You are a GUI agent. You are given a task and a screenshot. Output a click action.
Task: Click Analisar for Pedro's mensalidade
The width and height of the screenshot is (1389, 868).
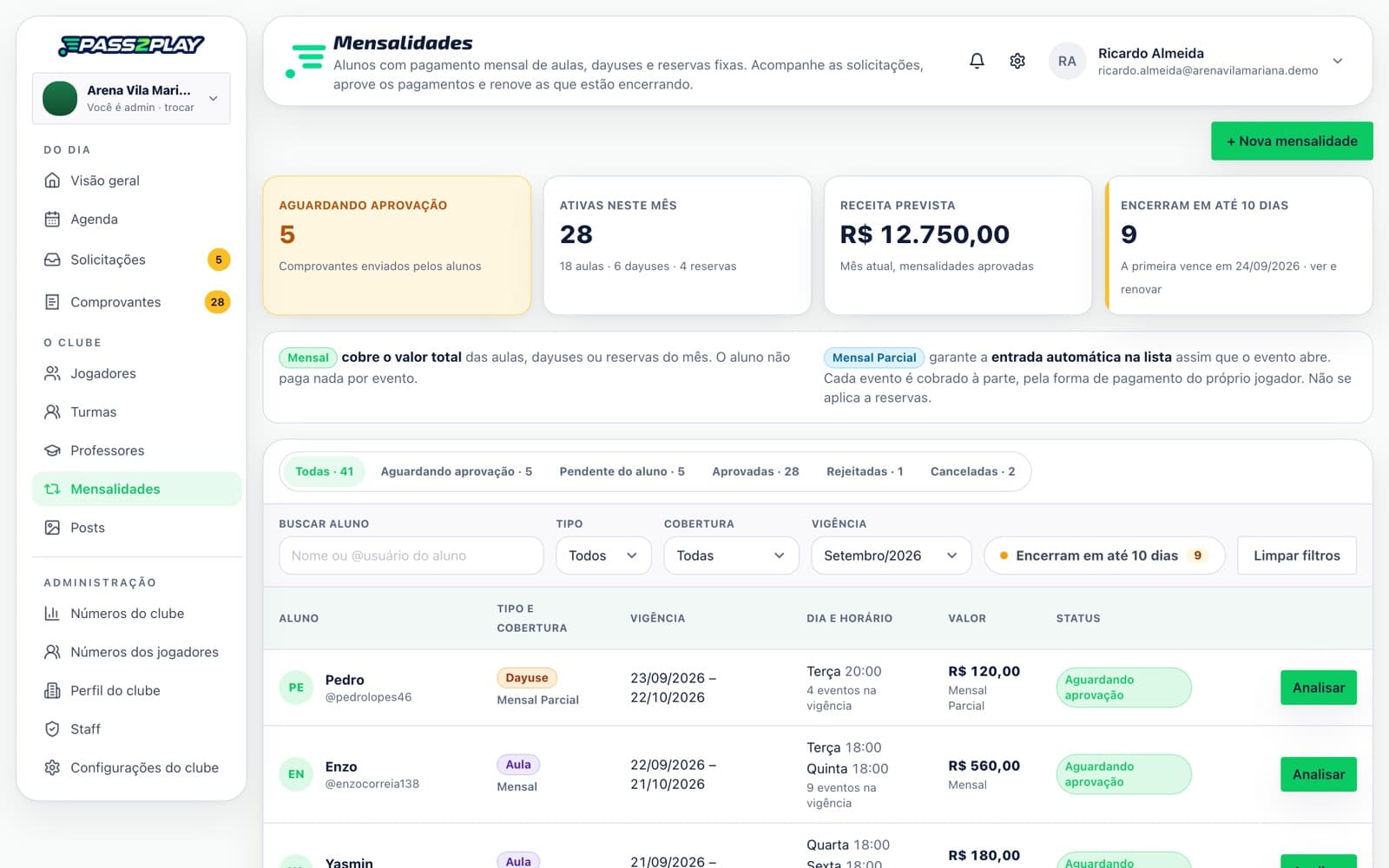coord(1319,687)
